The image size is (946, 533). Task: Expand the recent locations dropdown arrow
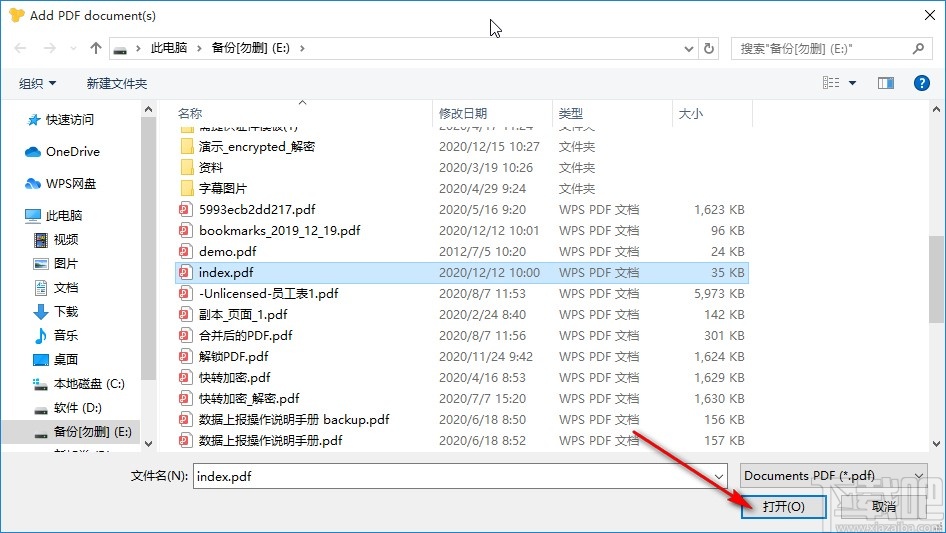[73, 48]
